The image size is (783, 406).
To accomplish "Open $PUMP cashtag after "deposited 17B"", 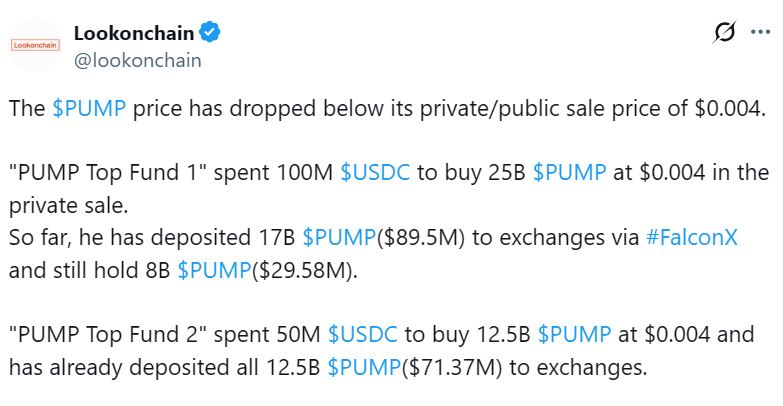I will (339, 238).
